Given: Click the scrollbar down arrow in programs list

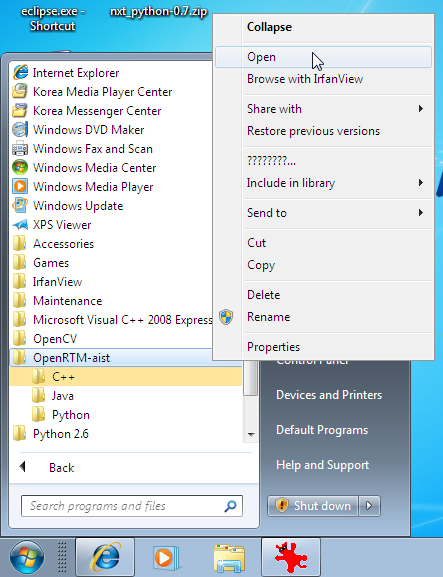Looking at the screenshot, I should click(x=251, y=435).
